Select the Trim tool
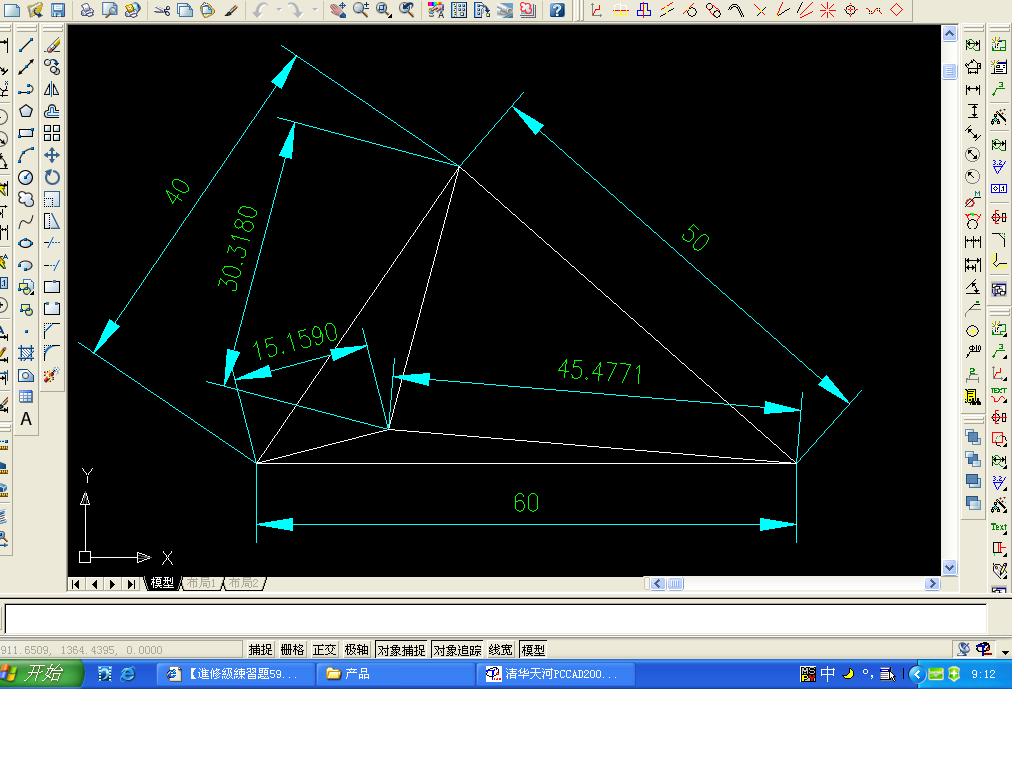 pyautogui.click(x=52, y=243)
